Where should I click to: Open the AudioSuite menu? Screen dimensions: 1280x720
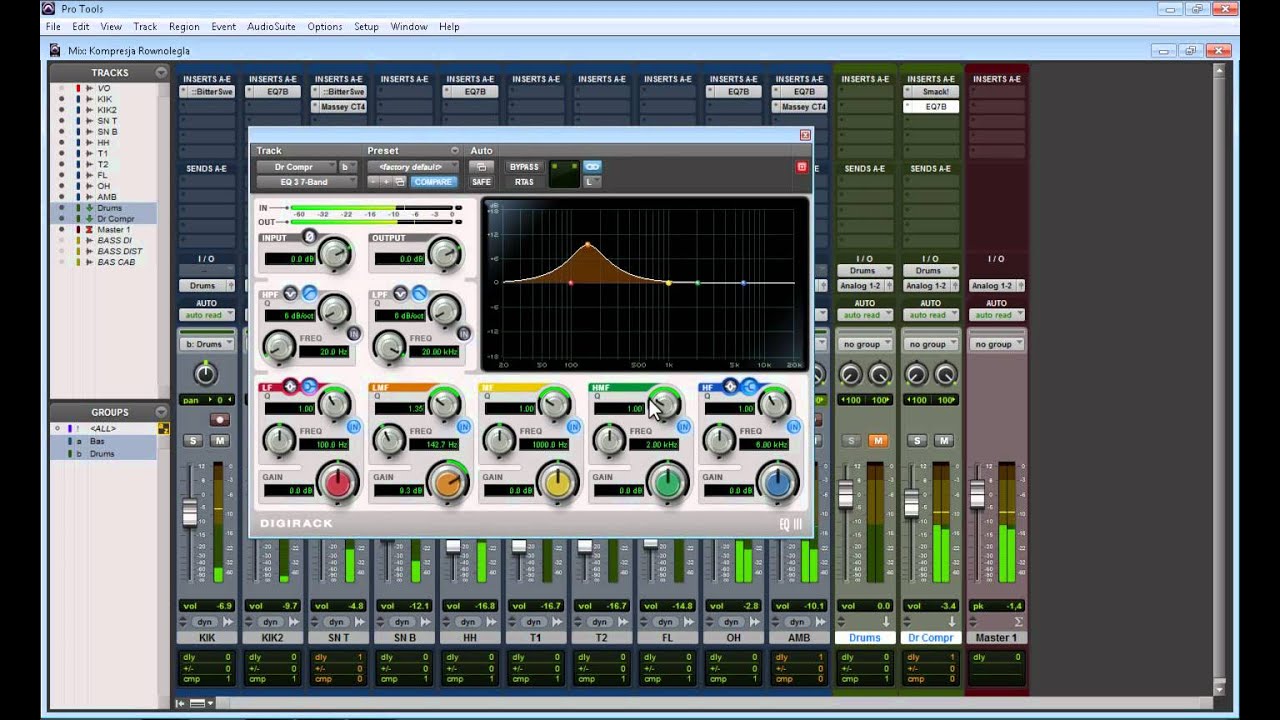(272, 26)
